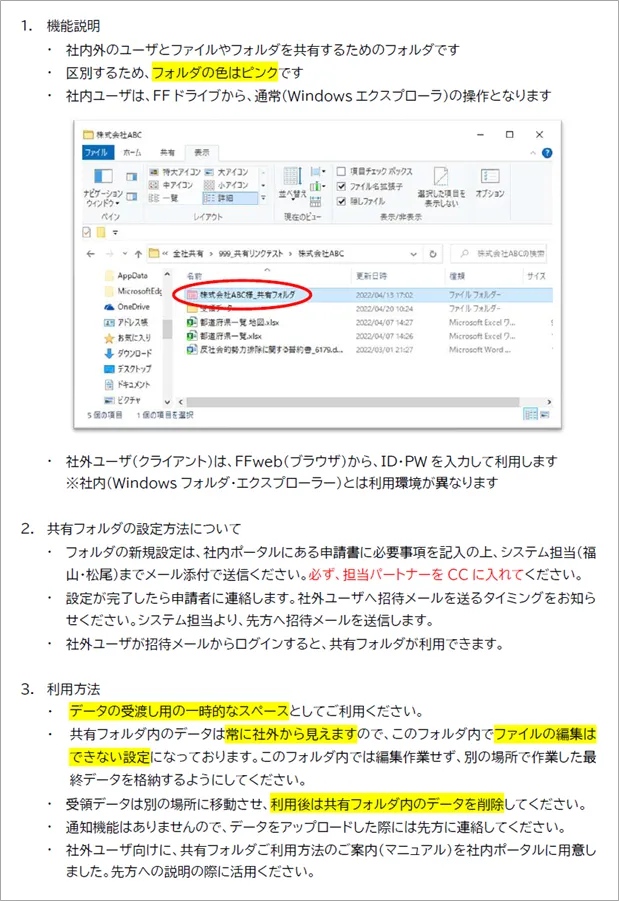Open the ファイル tab
This screenshot has height=901, width=619.
pos(97,152)
